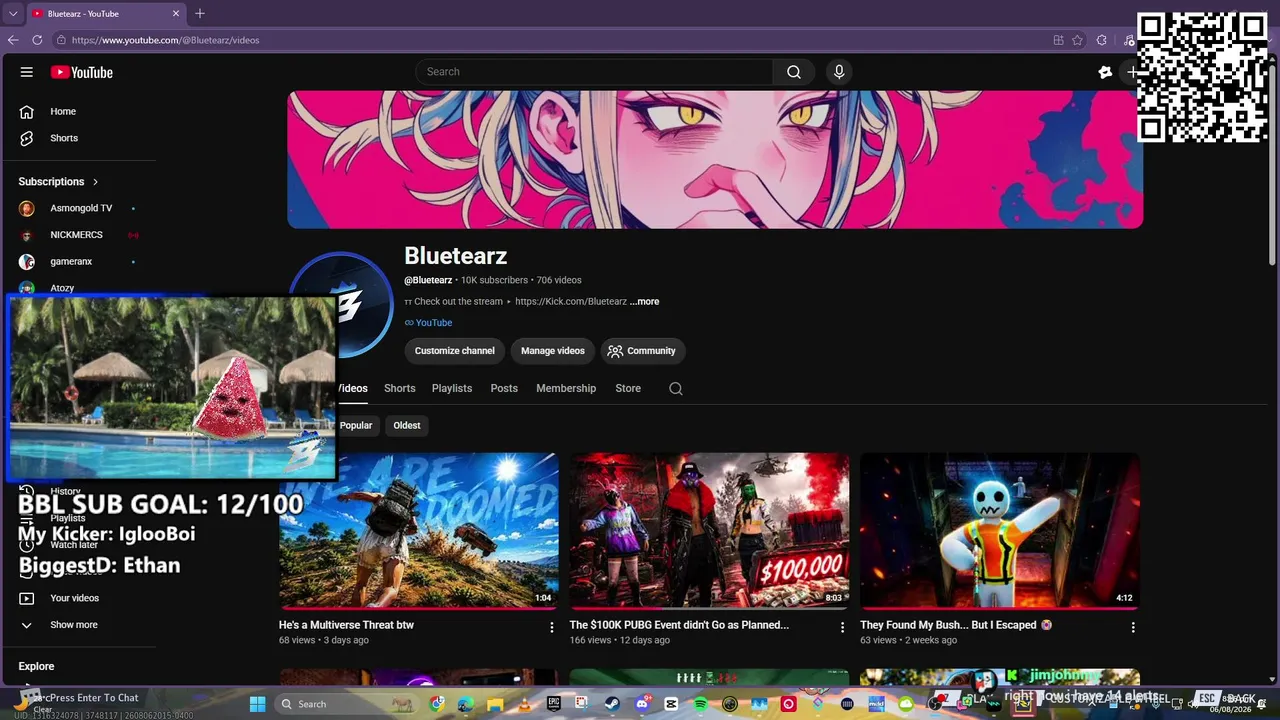Viewport: 1280px width, 720px height.
Task: Select the Bluetearz - YouTube browser tab
Action: coord(106,14)
